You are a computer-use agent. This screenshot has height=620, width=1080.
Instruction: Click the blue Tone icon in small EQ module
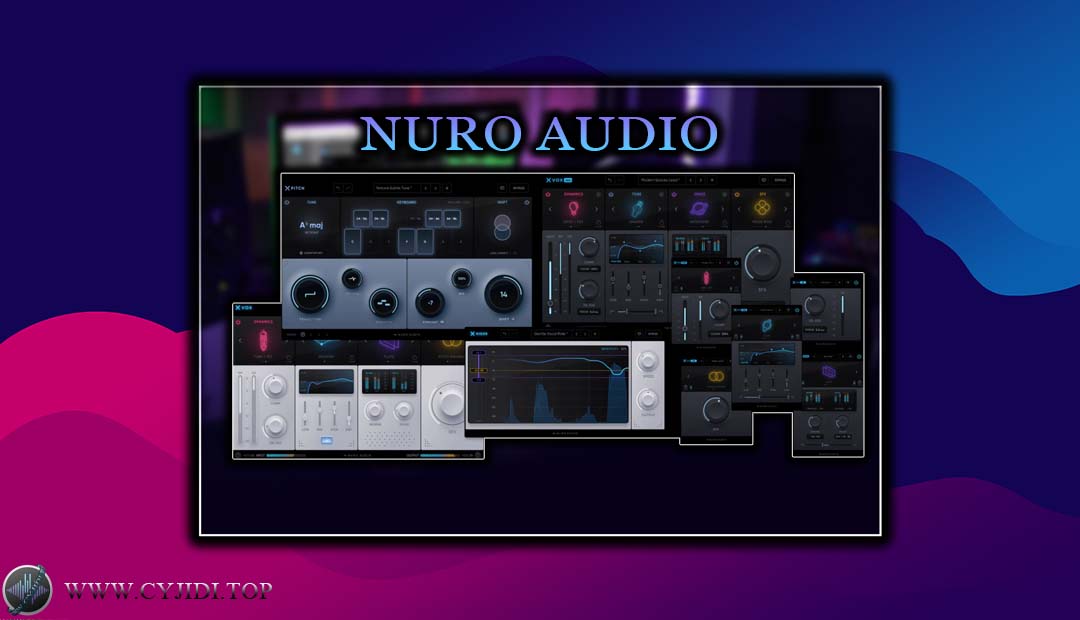pos(766,326)
